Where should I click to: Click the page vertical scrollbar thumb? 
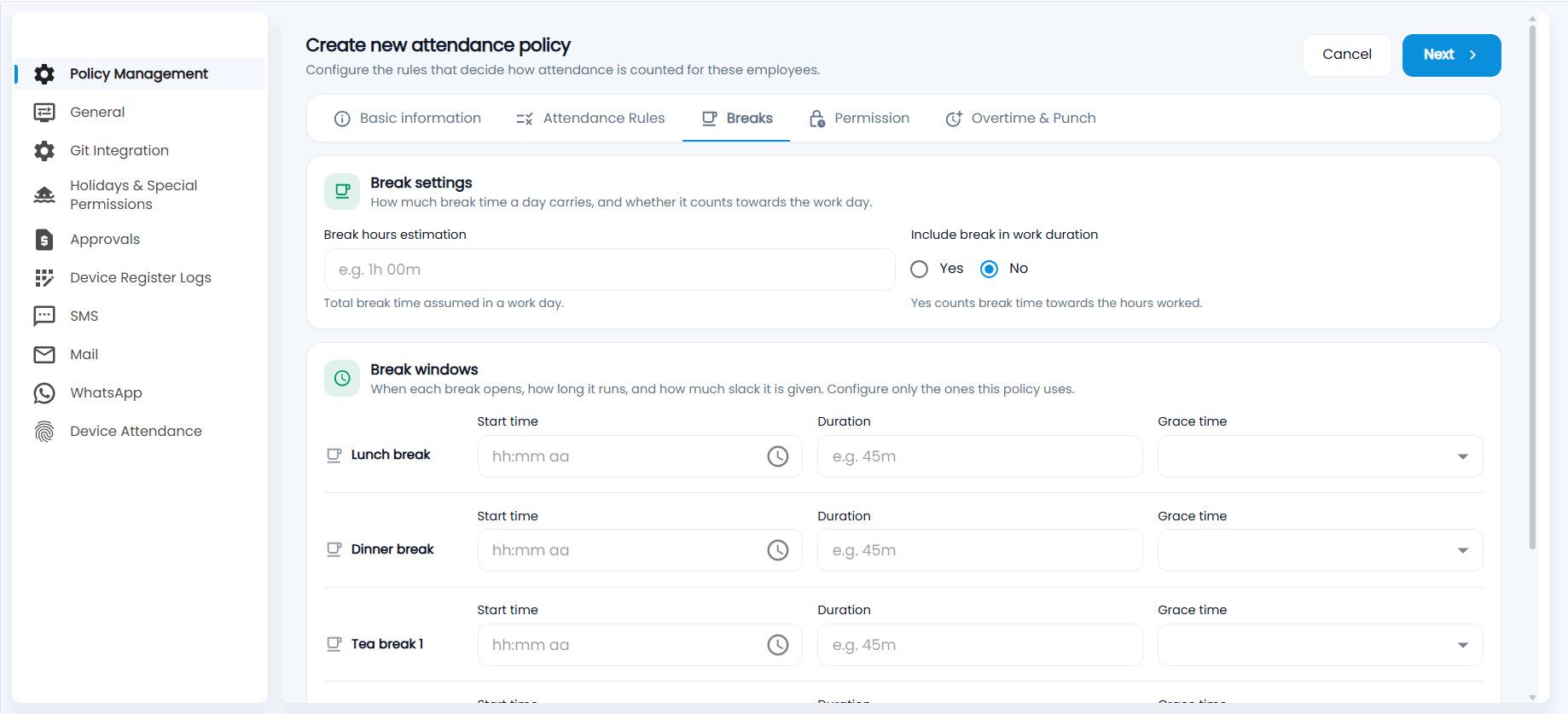1532,287
